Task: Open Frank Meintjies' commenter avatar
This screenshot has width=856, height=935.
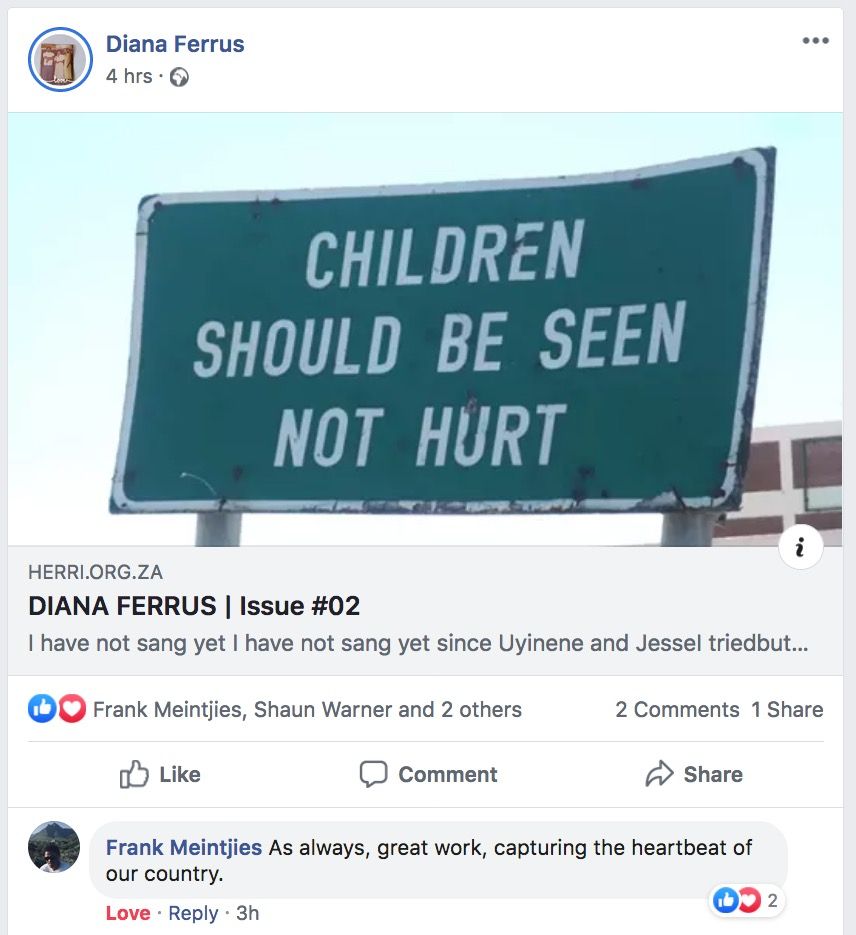Action: point(54,847)
